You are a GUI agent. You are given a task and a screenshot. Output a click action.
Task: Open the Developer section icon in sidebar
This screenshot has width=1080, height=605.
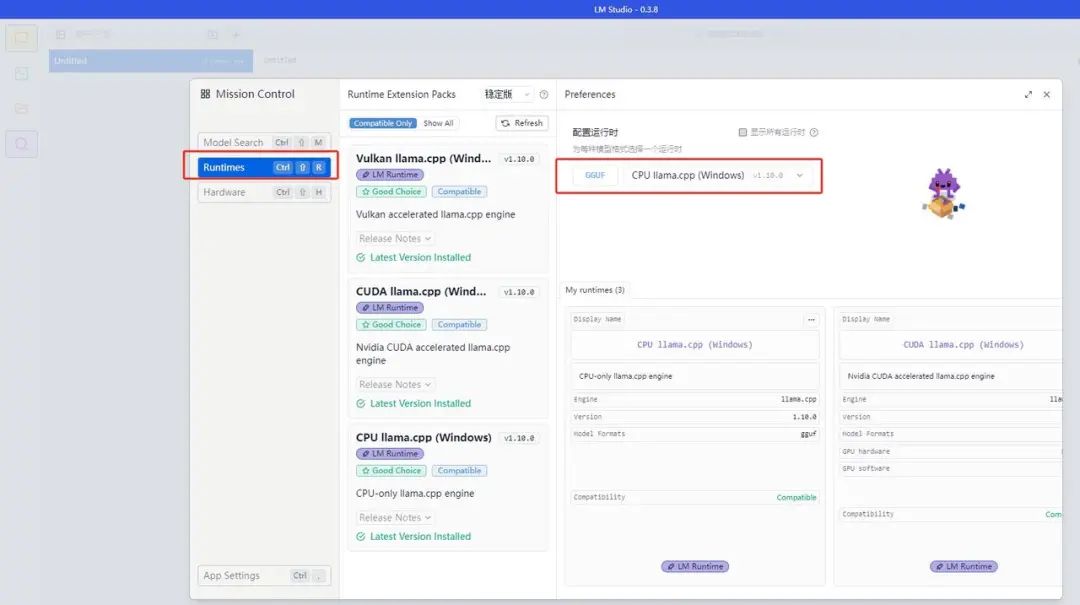(x=21, y=74)
